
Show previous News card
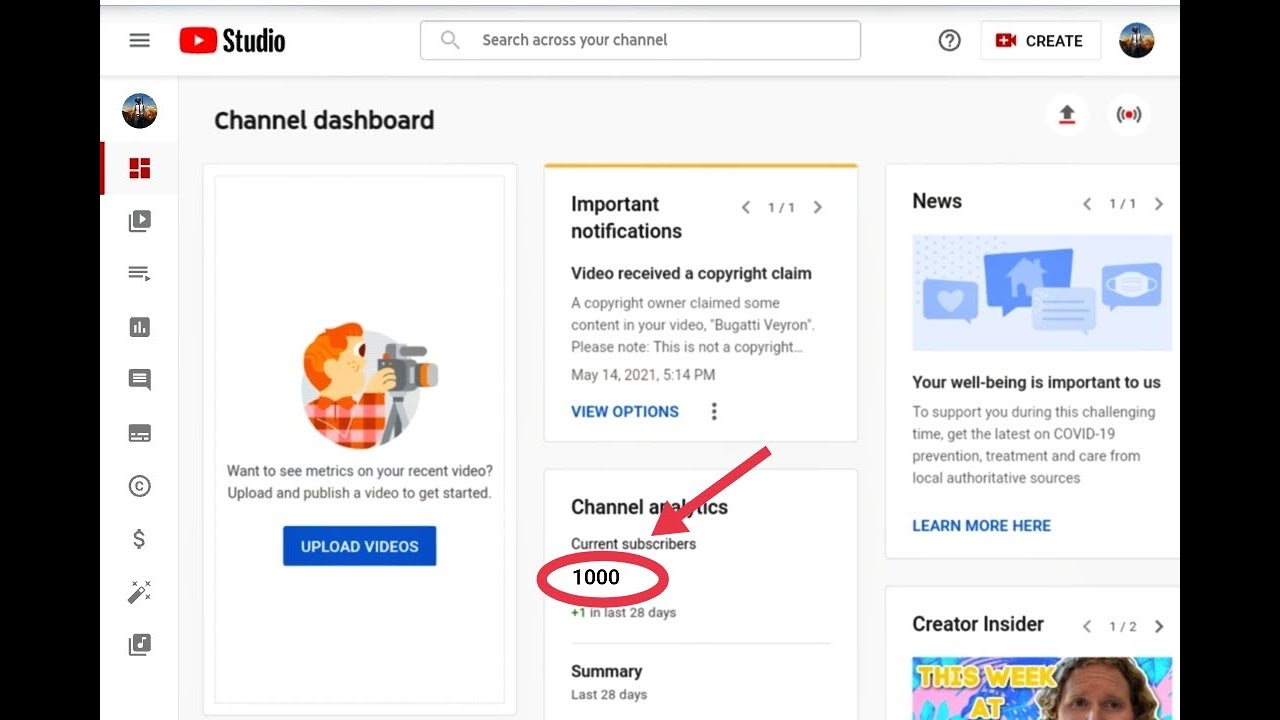tap(1087, 203)
